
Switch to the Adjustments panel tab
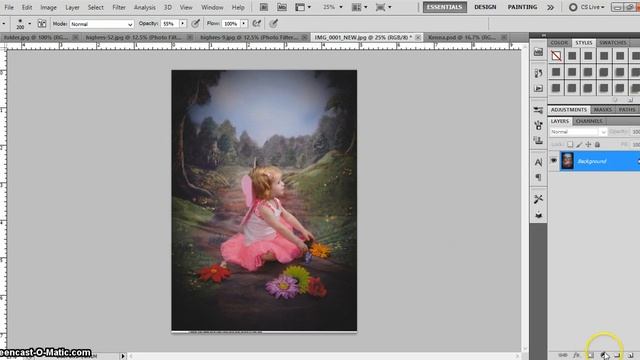569,109
